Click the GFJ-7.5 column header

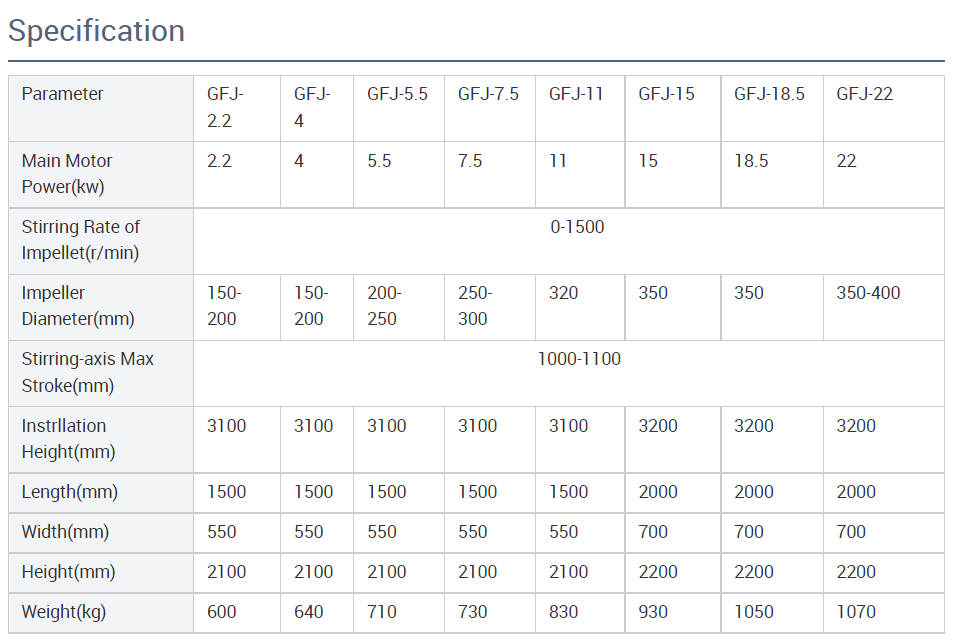pyautogui.click(x=488, y=94)
